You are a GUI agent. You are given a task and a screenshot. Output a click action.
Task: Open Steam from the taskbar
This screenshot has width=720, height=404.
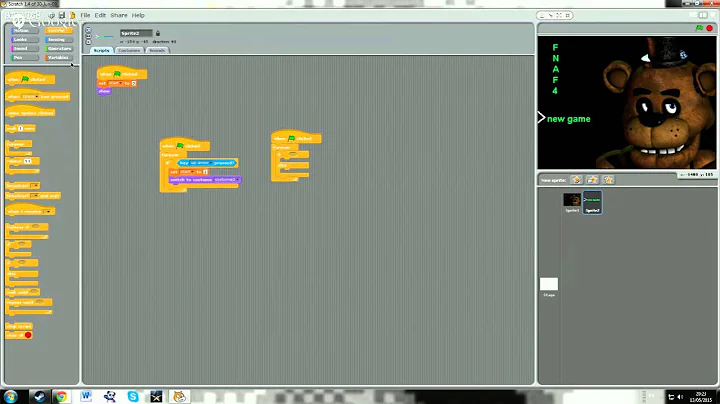pos(39,396)
